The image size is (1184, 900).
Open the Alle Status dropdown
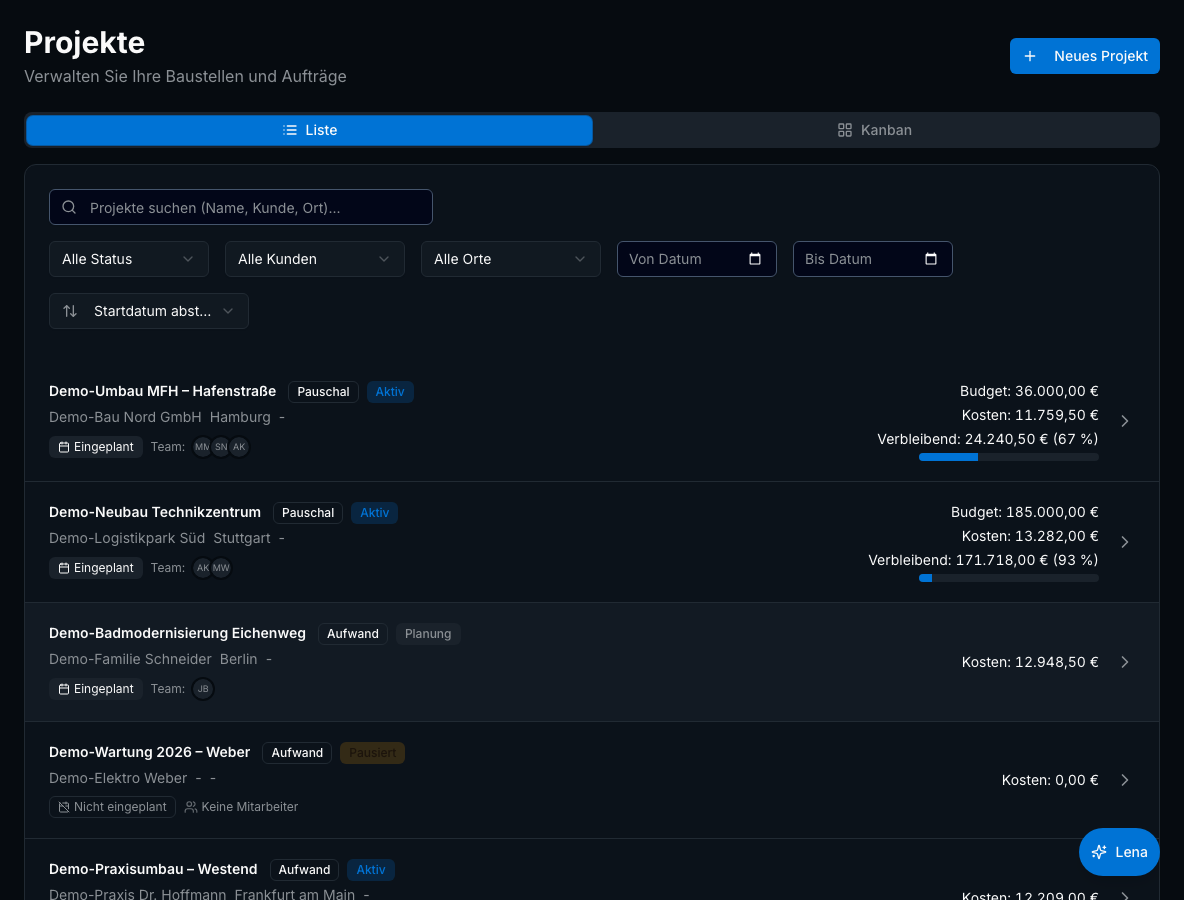tap(128, 259)
